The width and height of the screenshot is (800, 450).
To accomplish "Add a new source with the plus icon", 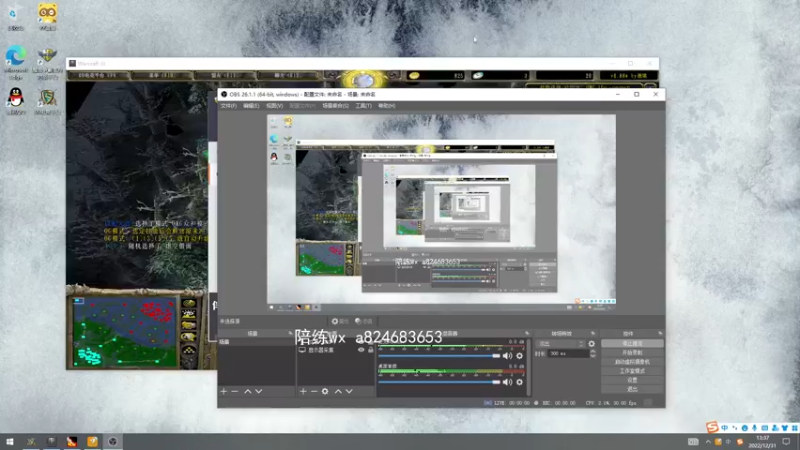I will [x=303, y=391].
